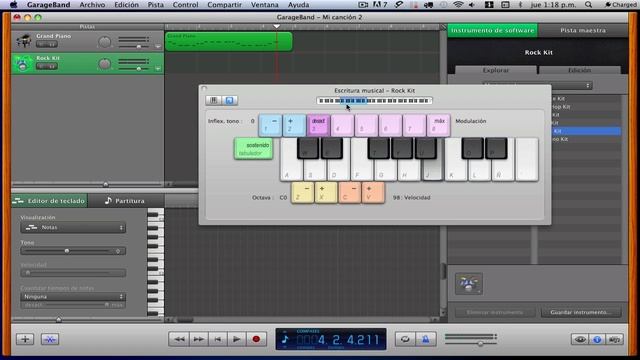Select the Editor de teclado tab
This screenshot has width=640, height=360.
click(x=49, y=201)
